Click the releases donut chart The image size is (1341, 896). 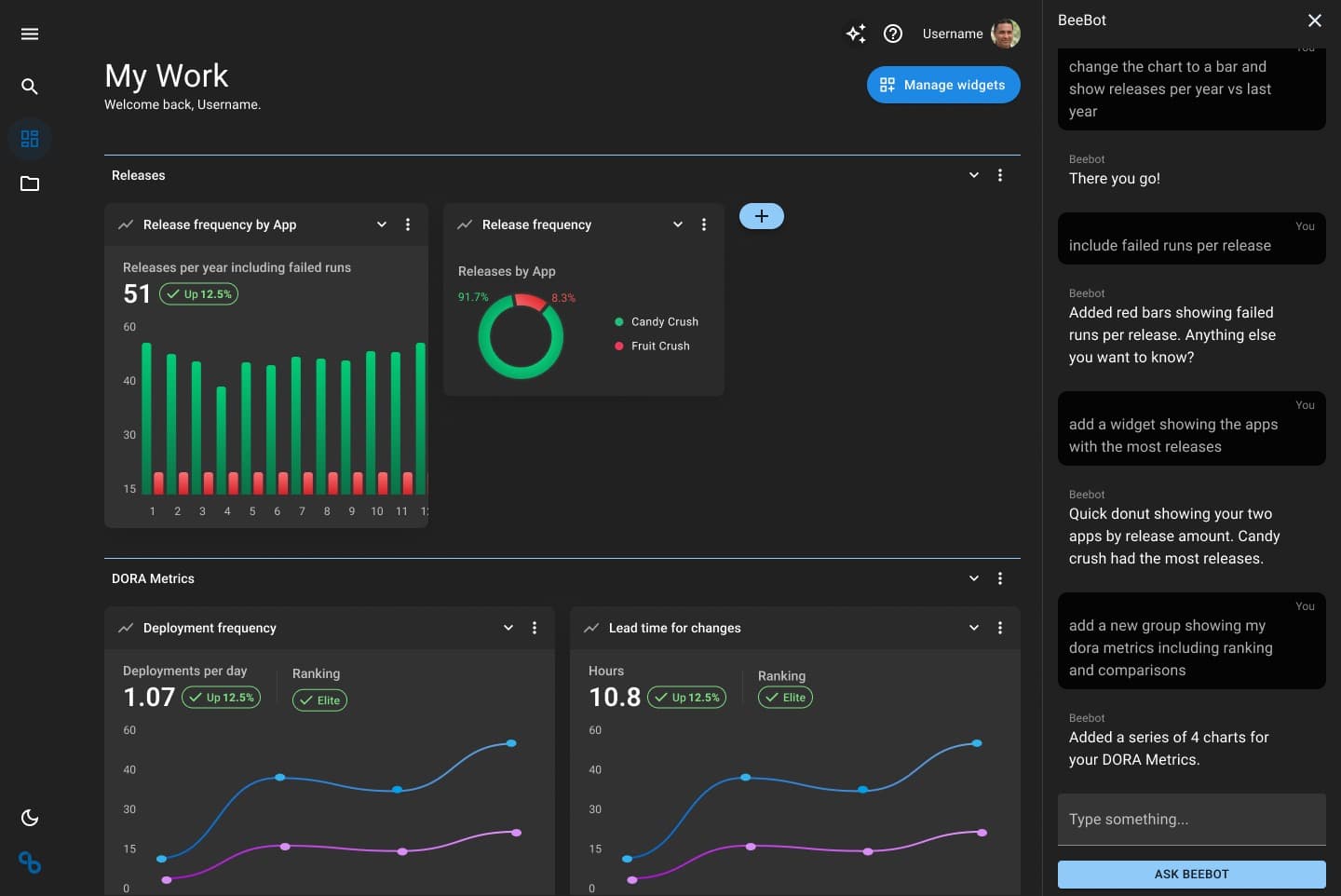(x=521, y=336)
